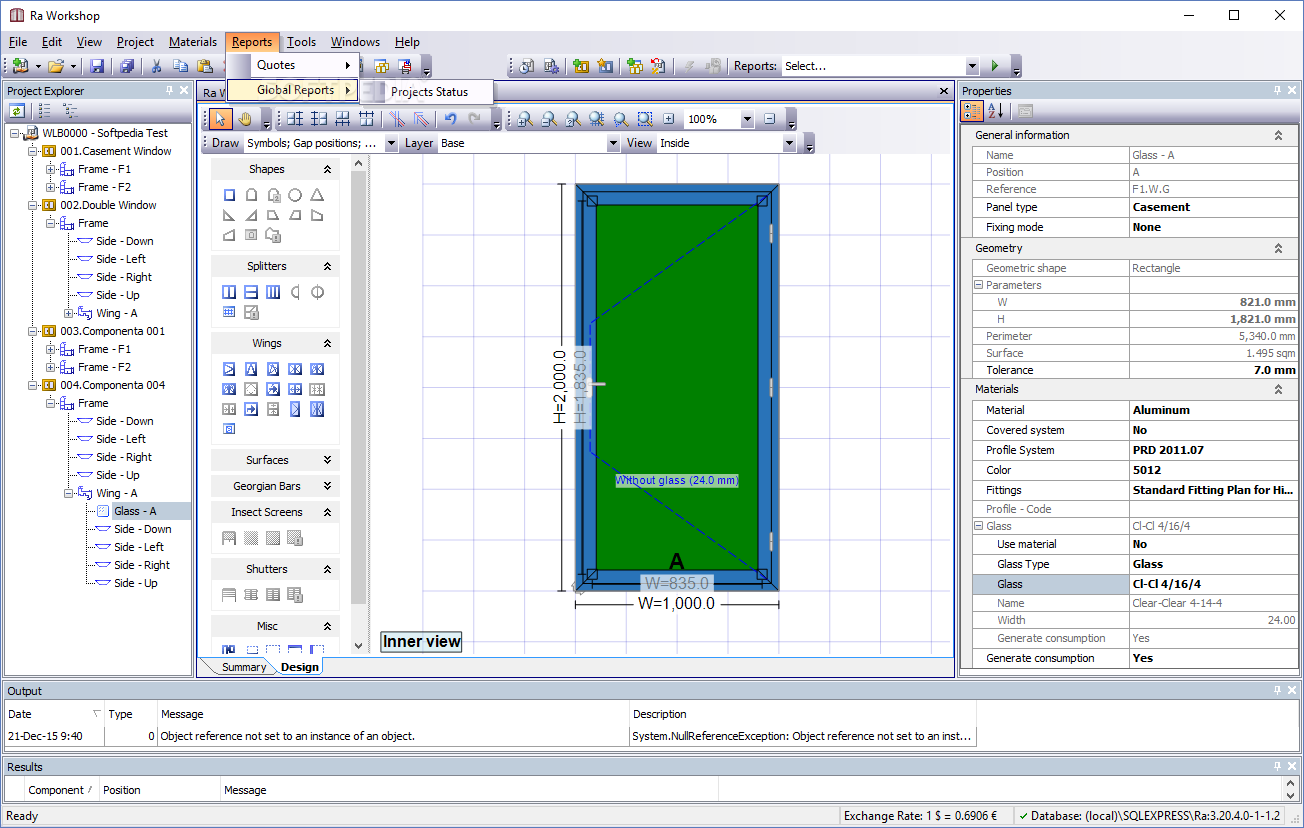
Task: Choose the triple vertical splitter icon
Action: (273, 292)
